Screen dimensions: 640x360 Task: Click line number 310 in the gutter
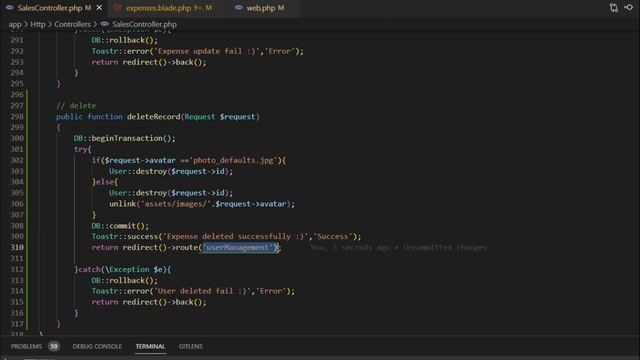tap(17, 247)
